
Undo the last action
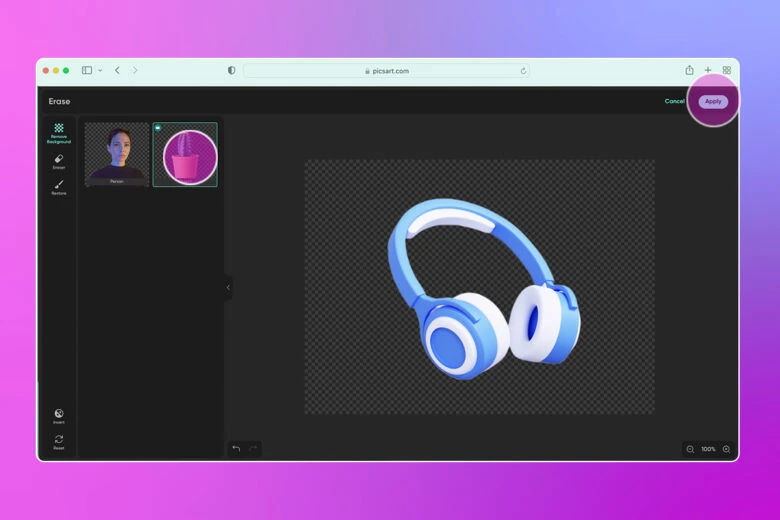point(236,449)
